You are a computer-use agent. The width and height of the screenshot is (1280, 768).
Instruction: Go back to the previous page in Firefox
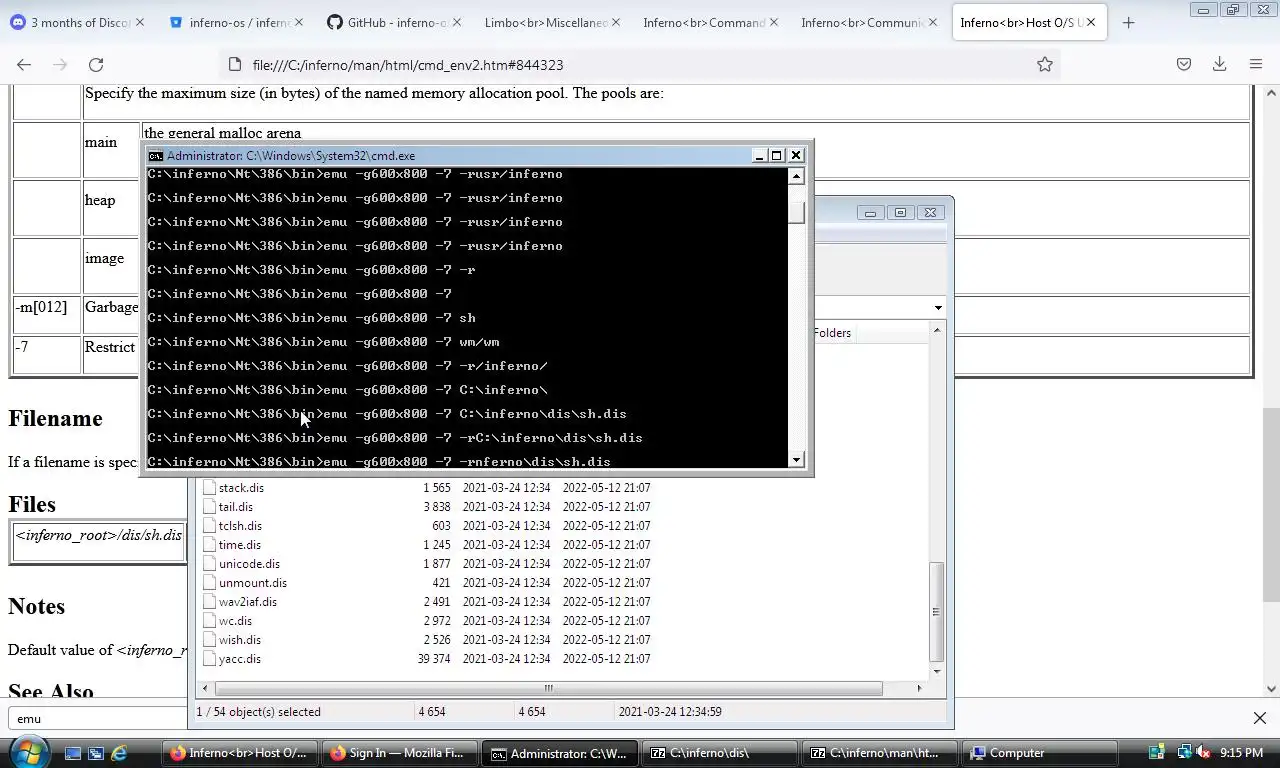coord(24,64)
